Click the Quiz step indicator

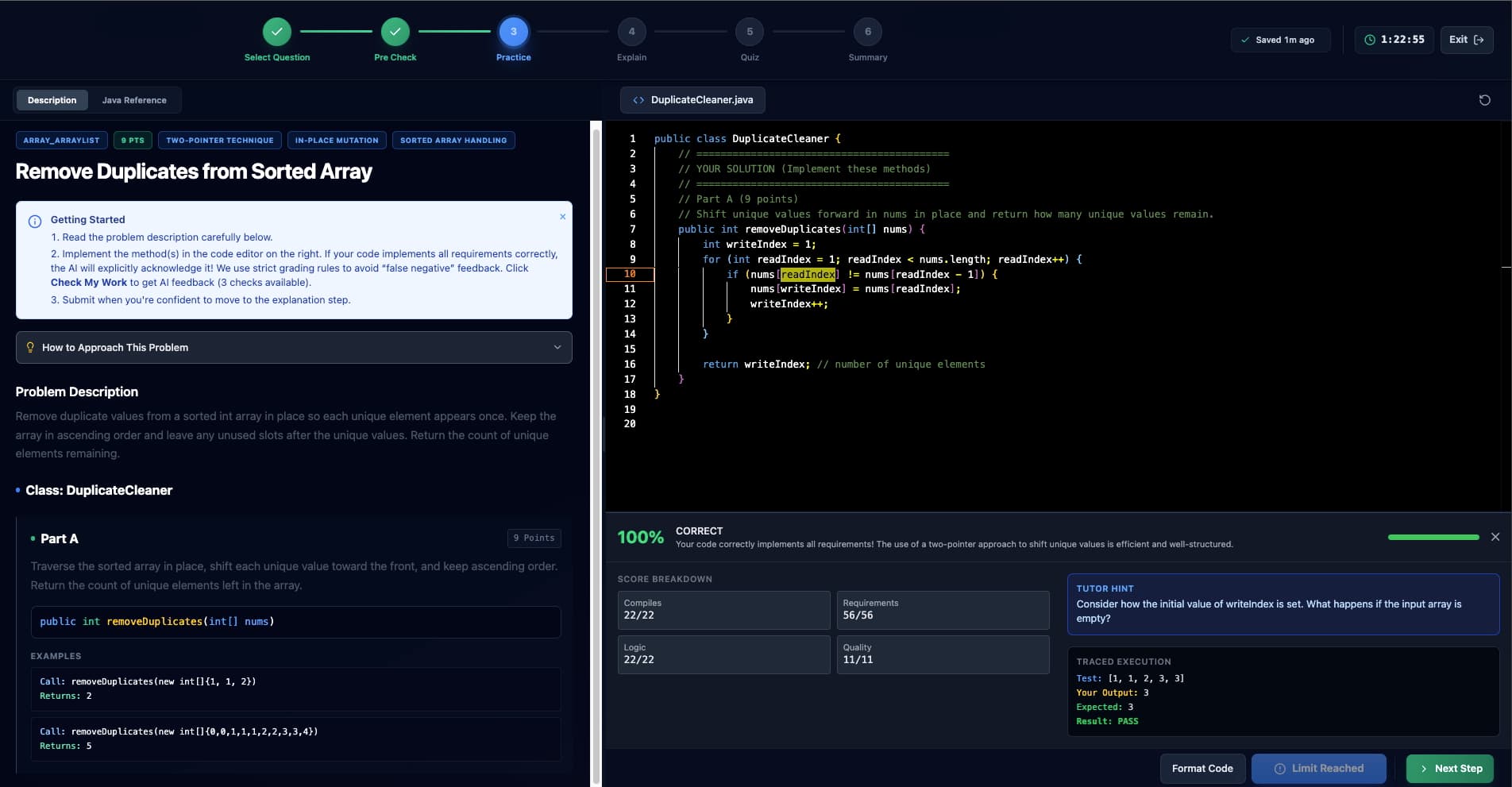749,32
